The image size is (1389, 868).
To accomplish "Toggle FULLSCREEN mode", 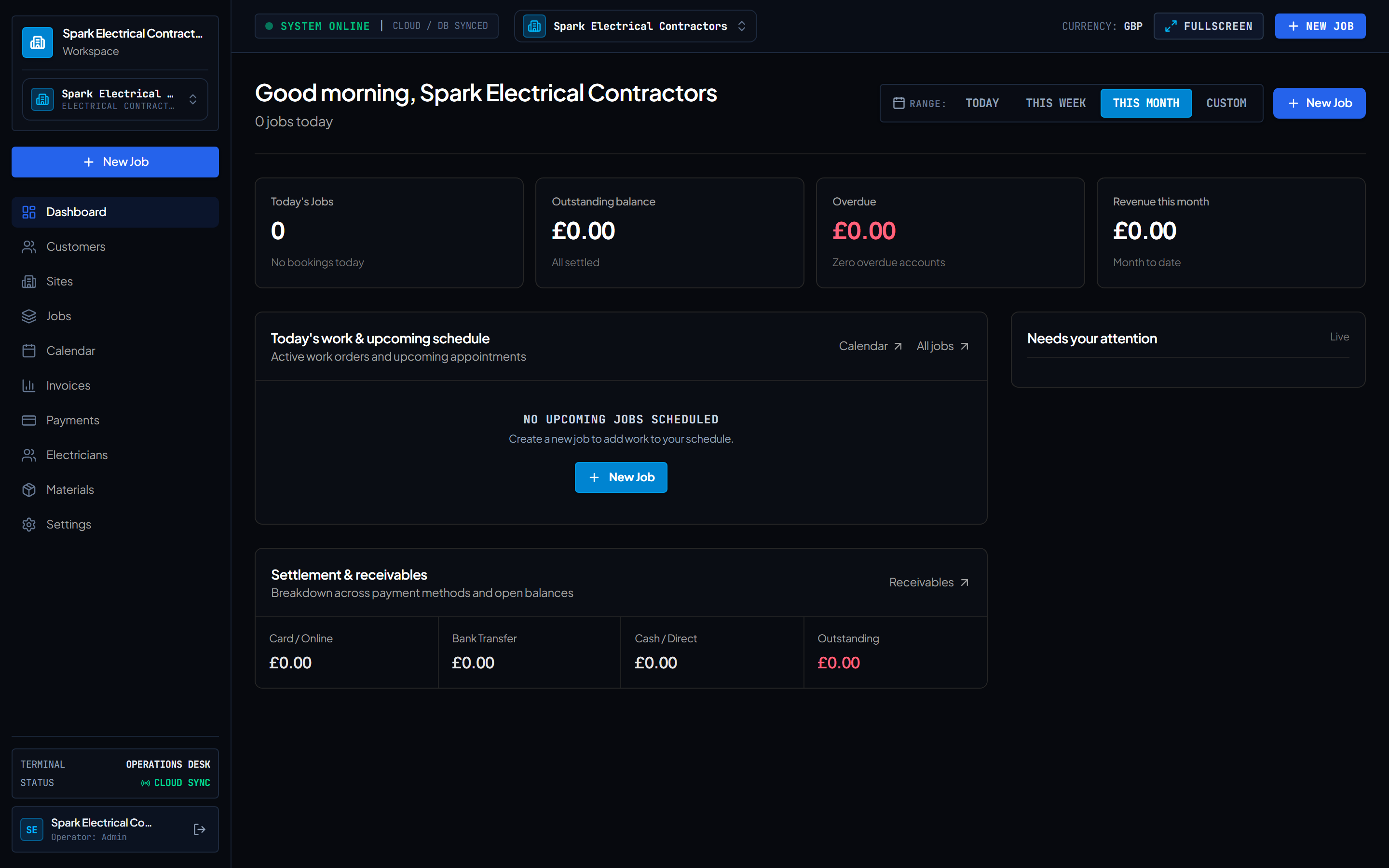I will pyautogui.click(x=1208, y=26).
